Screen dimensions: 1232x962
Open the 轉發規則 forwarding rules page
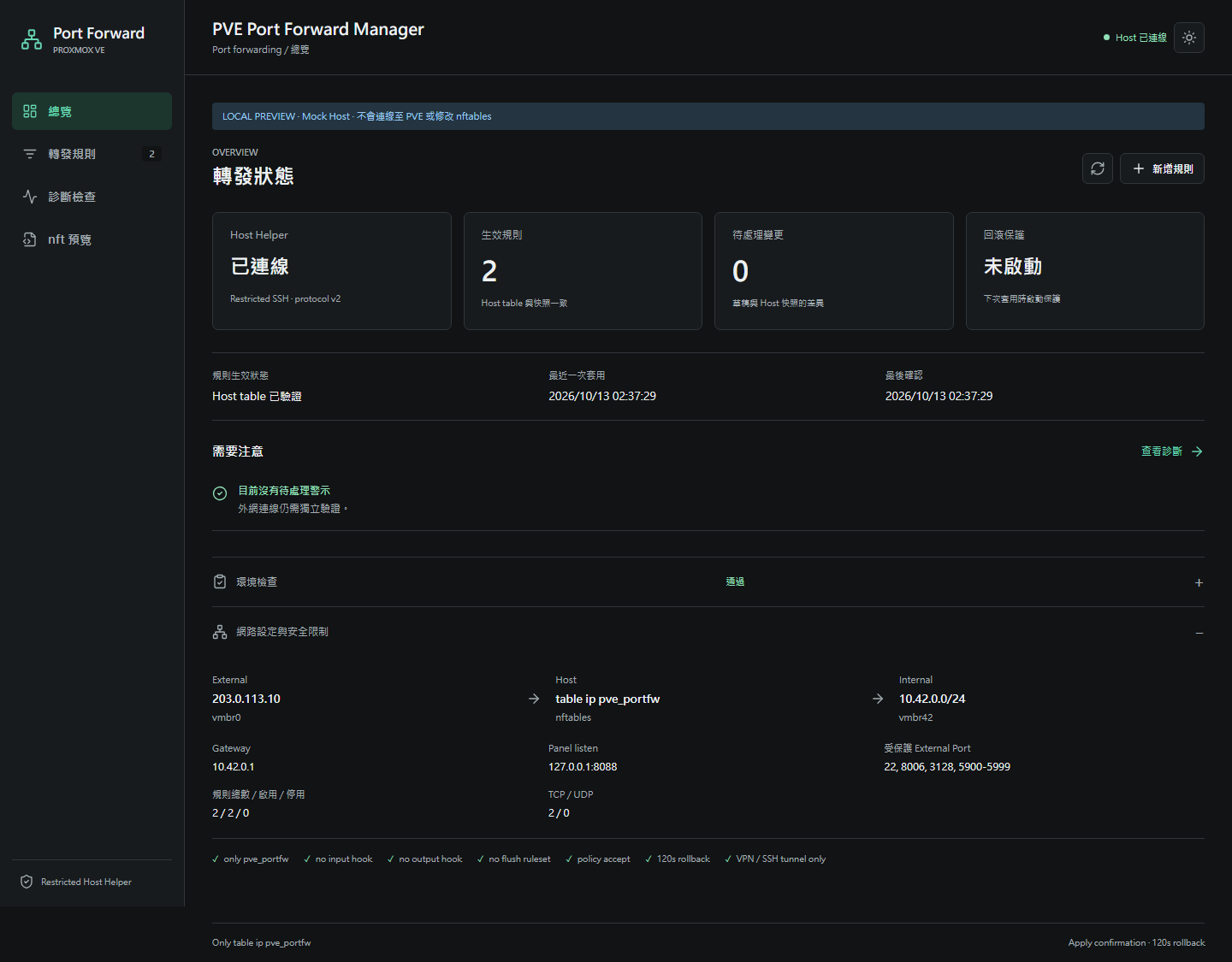92,154
